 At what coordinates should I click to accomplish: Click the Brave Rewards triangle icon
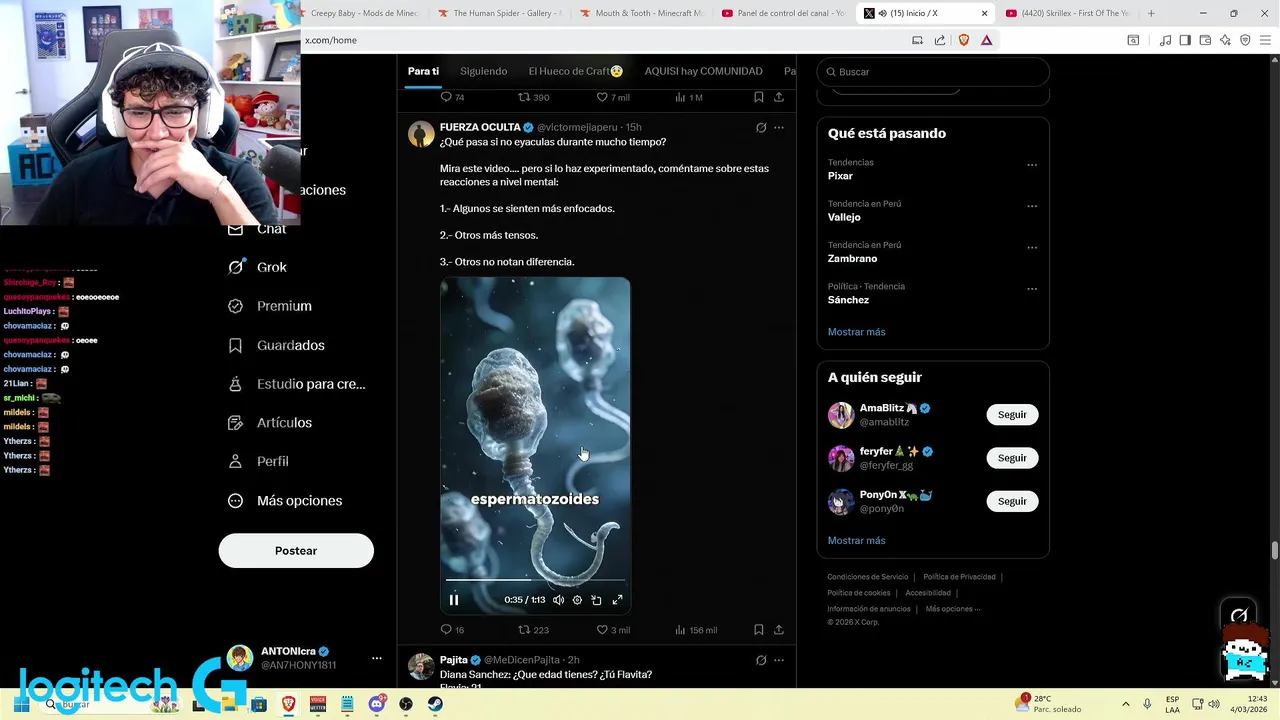(986, 40)
